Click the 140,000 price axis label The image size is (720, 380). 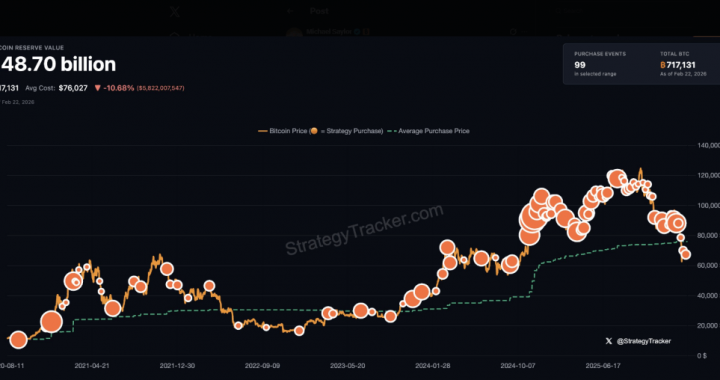click(x=708, y=145)
